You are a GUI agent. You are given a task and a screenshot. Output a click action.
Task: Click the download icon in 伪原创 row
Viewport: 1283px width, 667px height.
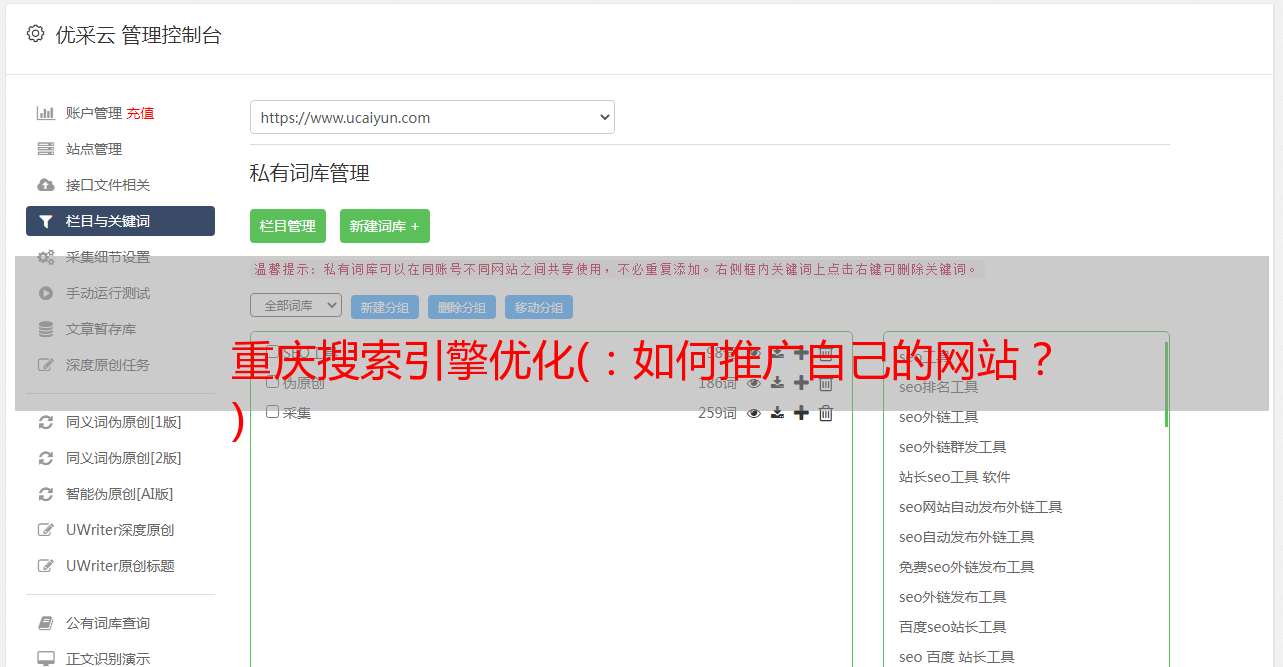pyautogui.click(x=777, y=383)
